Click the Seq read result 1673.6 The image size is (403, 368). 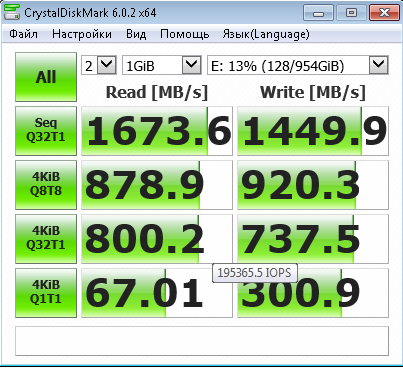157,131
